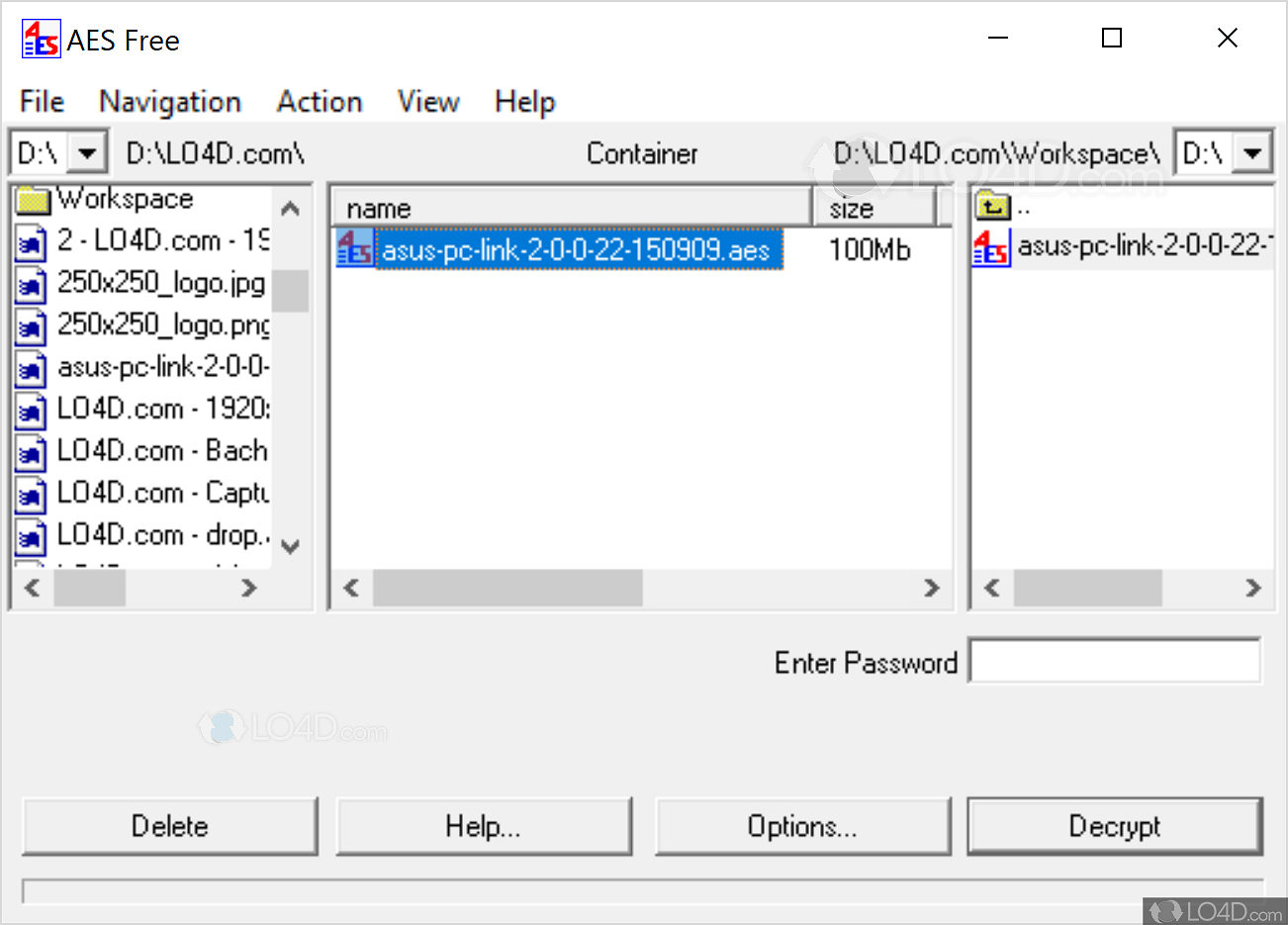Click the icon beside LO4D.com - 1920 file
This screenshot has height=925, width=1288.
[x=32, y=411]
